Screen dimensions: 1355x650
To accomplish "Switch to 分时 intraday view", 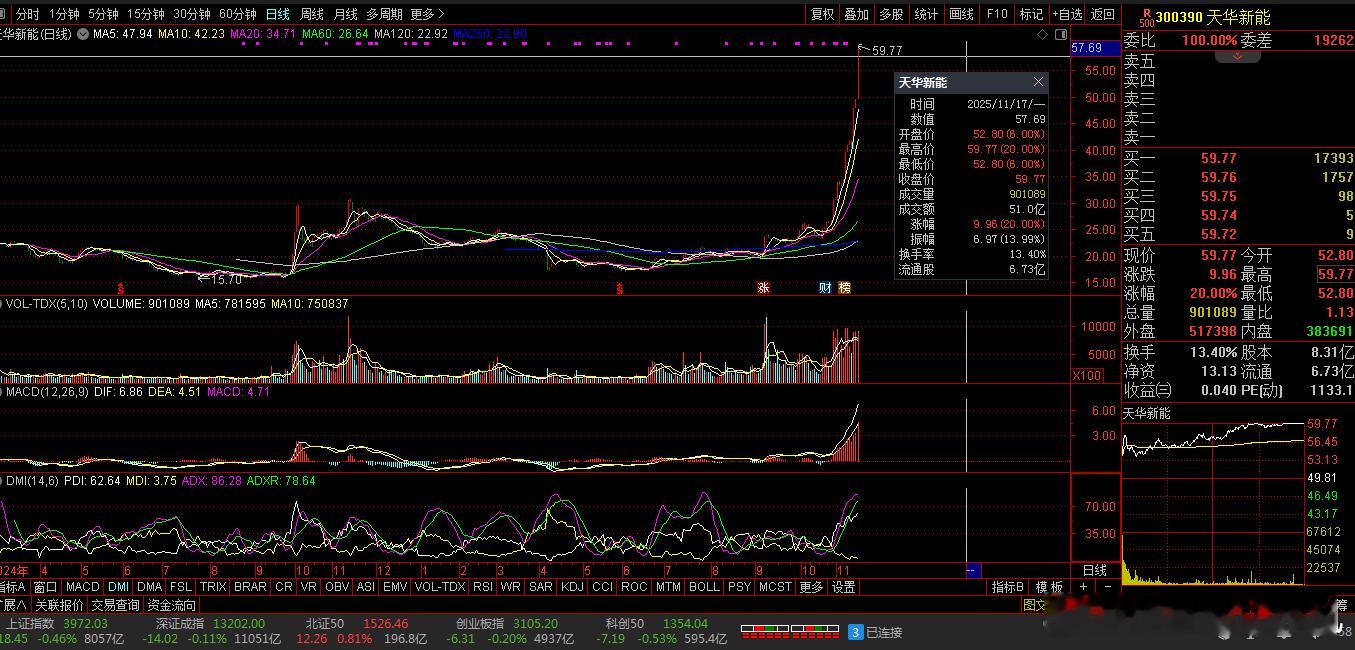I will click(x=28, y=14).
